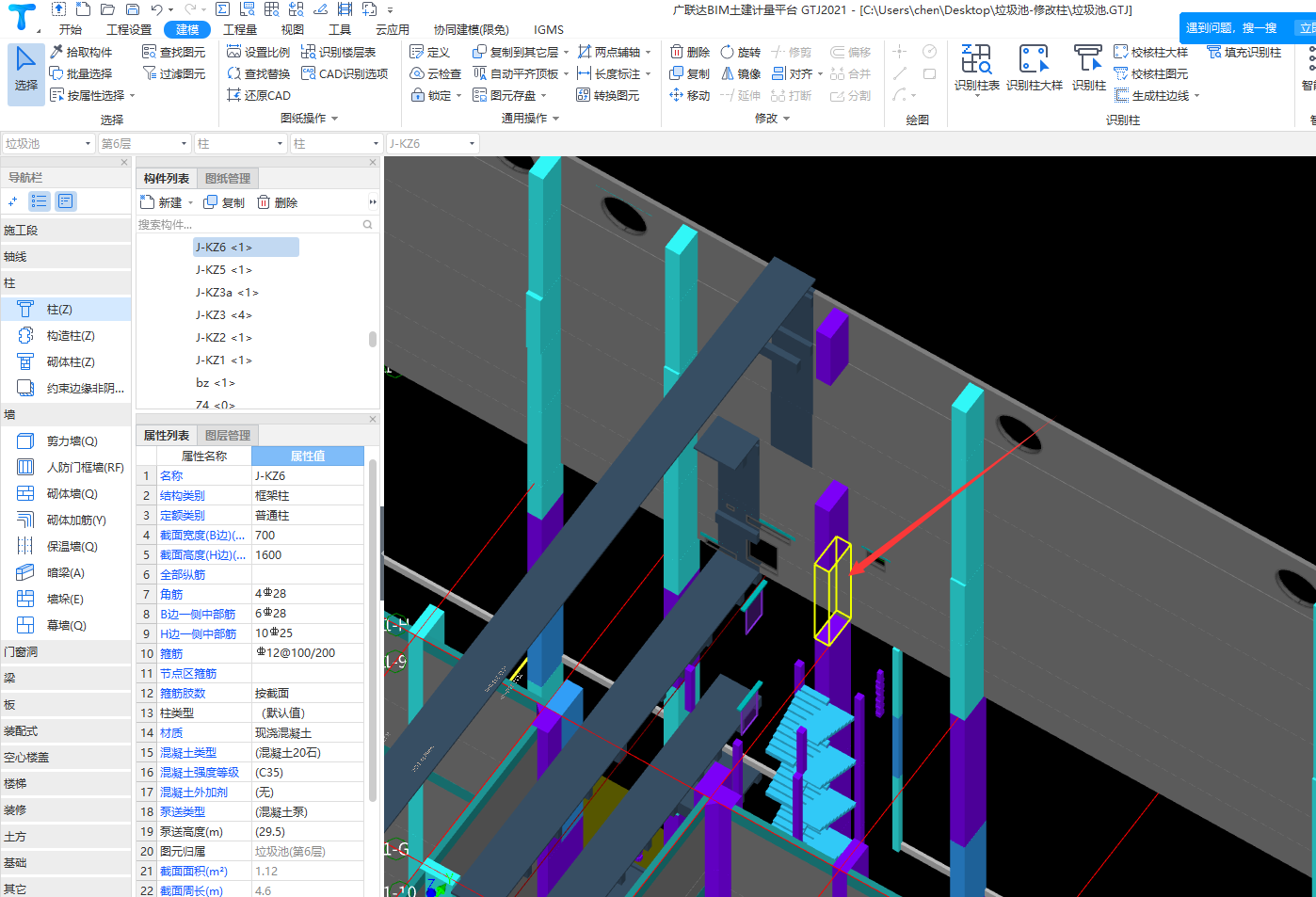Click 批量选择 batch select
Viewport: 1316px width, 897px height.
[x=82, y=73]
